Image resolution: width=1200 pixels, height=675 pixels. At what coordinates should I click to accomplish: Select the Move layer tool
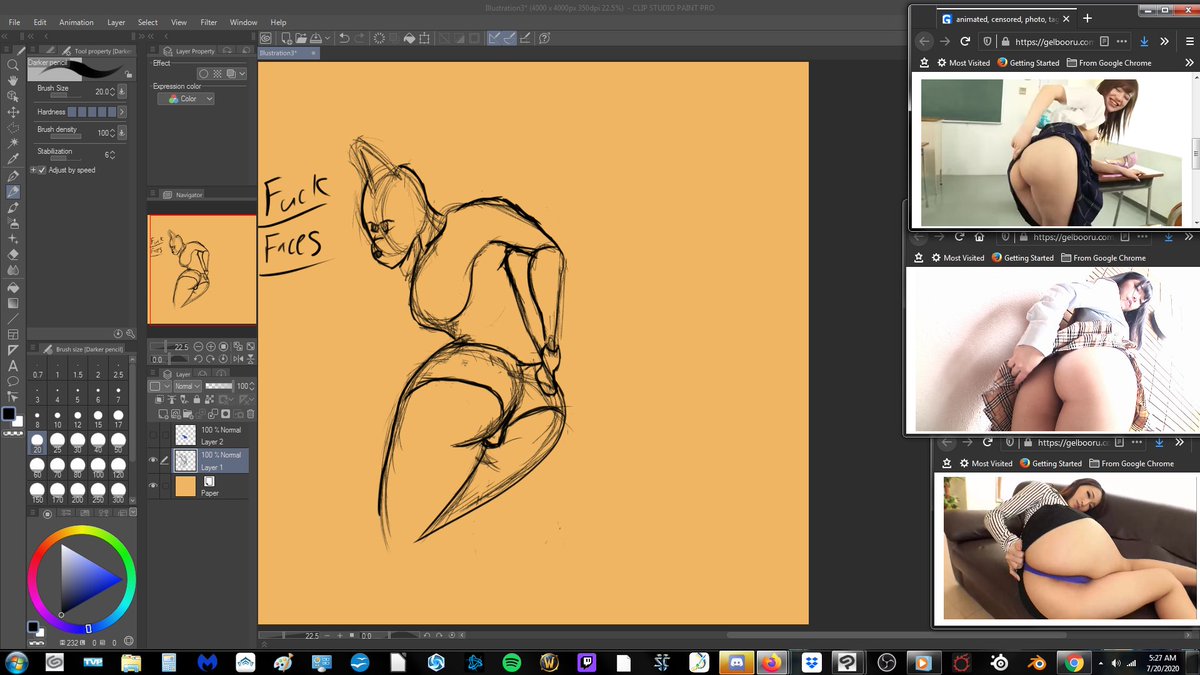13,113
